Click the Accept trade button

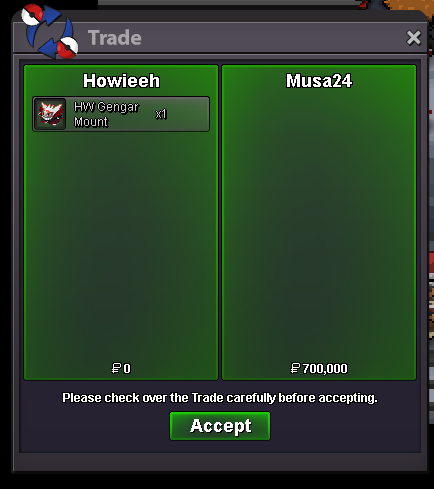(220, 426)
